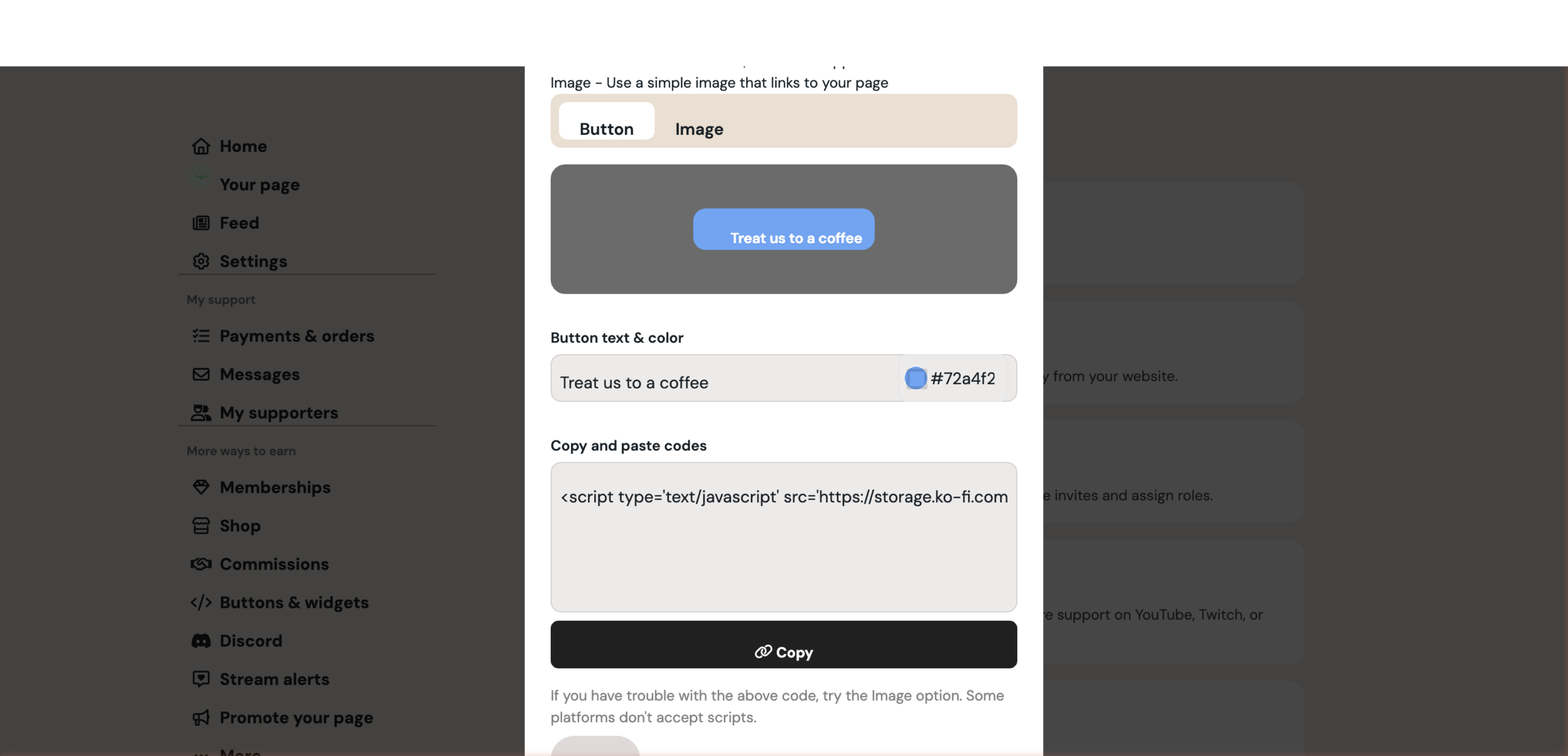This screenshot has width=1568, height=756.
Task: Click the Promote your page megaphone icon
Action: coord(201,717)
